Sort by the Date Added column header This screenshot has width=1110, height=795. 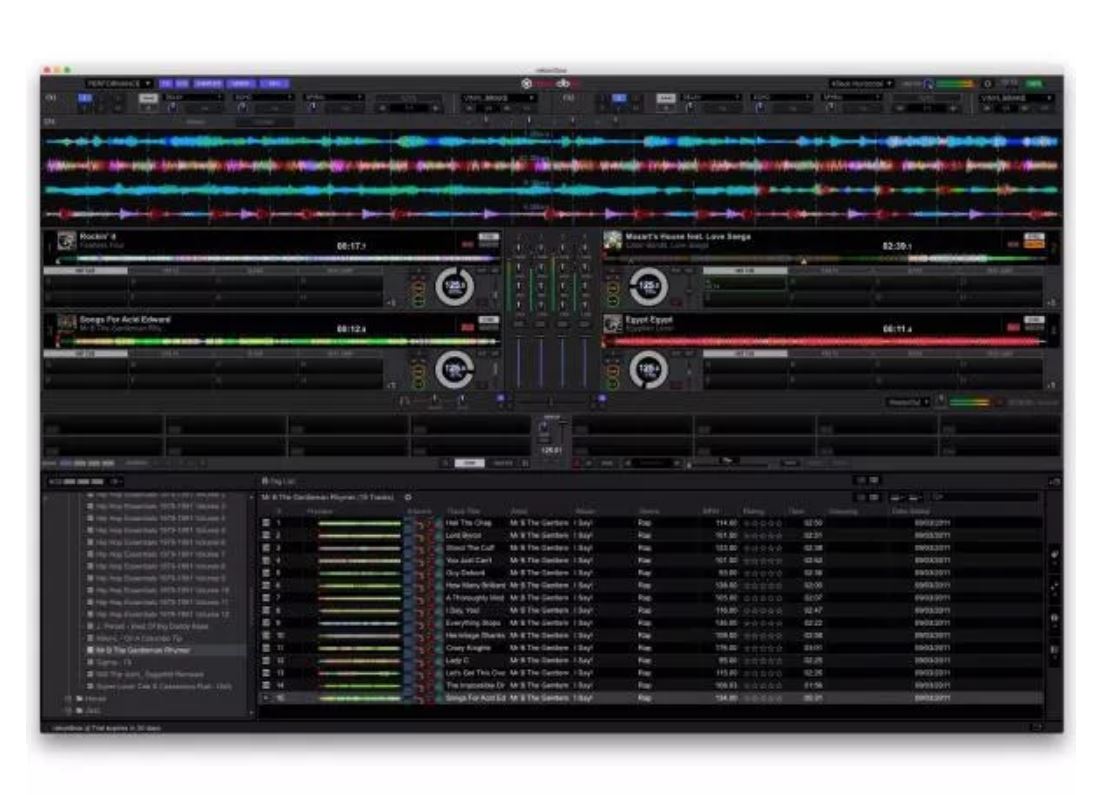[910, 511]
